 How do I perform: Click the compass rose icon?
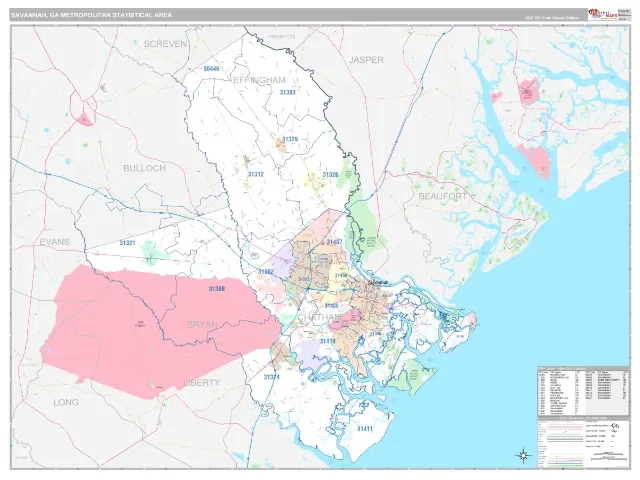click(x=523, y=454)
